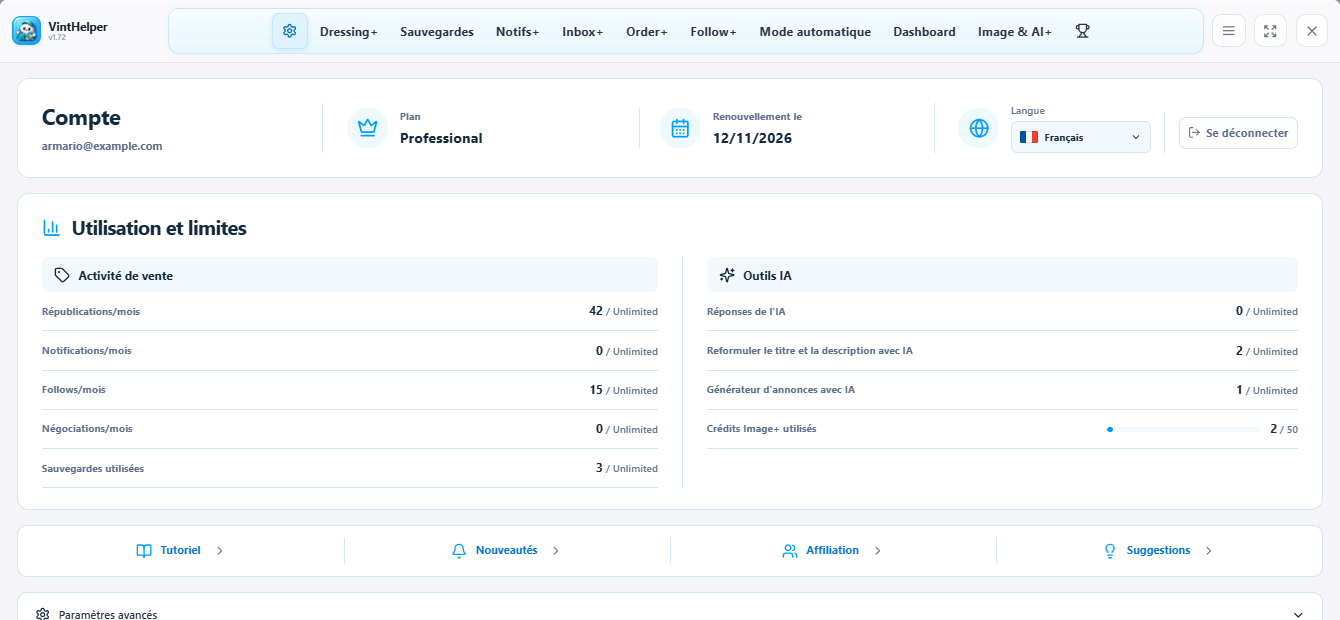Open the Dashboard tab
1340x620 pixels.
(x=925, y=32)
